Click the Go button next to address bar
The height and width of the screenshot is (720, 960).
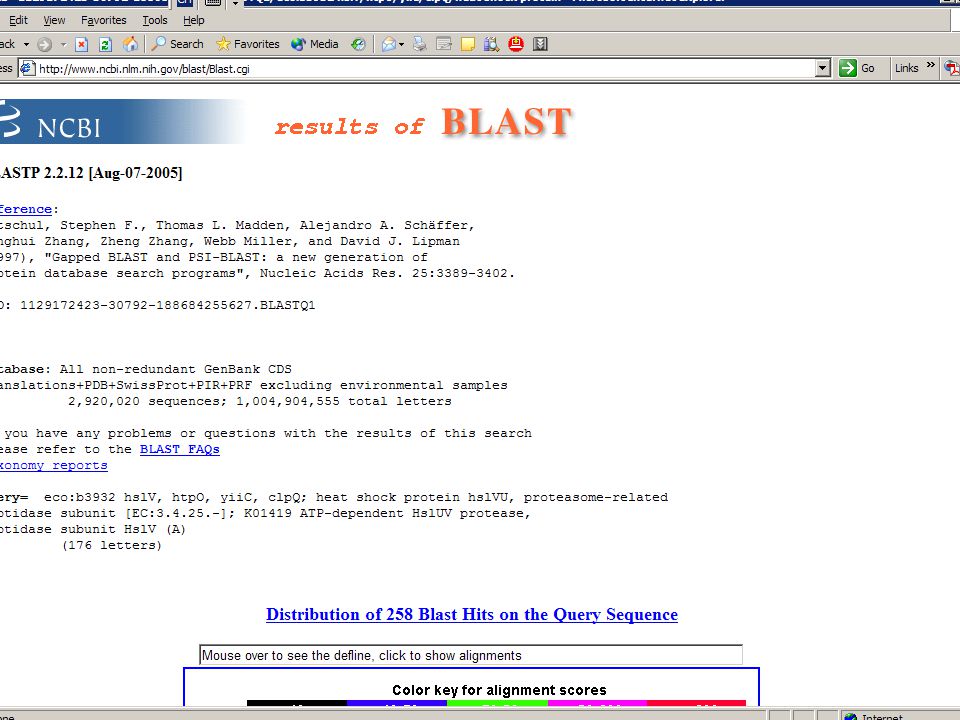point(857,68)
